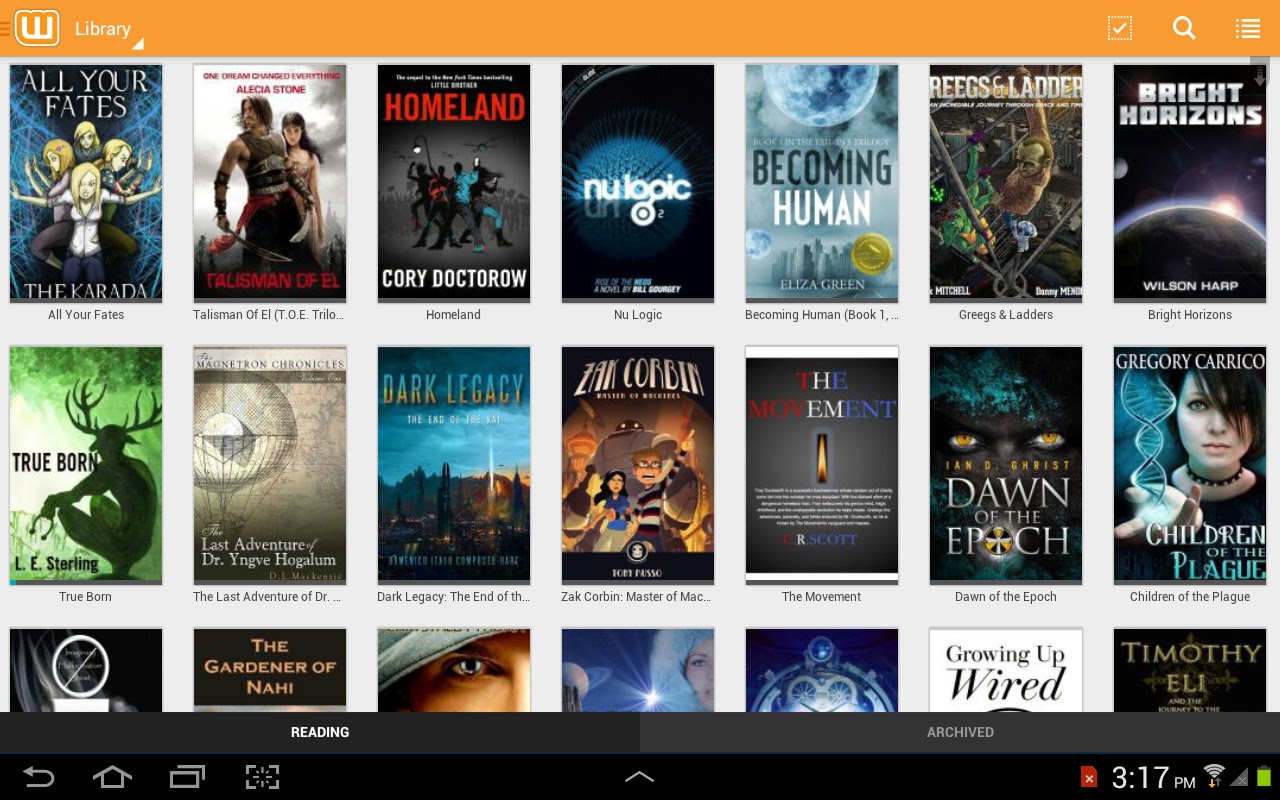The height and width of the screenshot is (800, 1280).
Task: Open the Dark Legacy book cover
Action: (x=454, y=465)
